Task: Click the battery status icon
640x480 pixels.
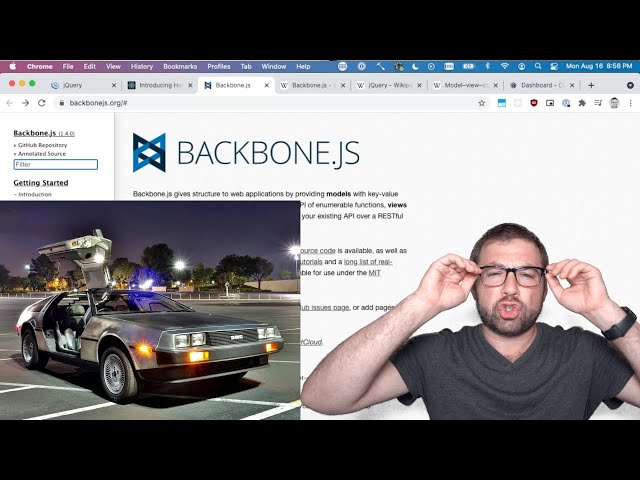Action: pyautogui.click(x=468, y=66)
